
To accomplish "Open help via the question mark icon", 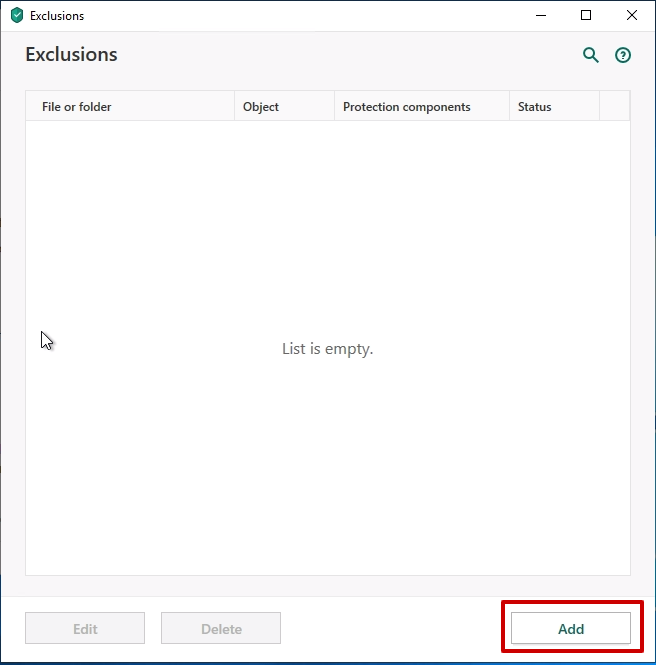I will (x=623, y=55).
